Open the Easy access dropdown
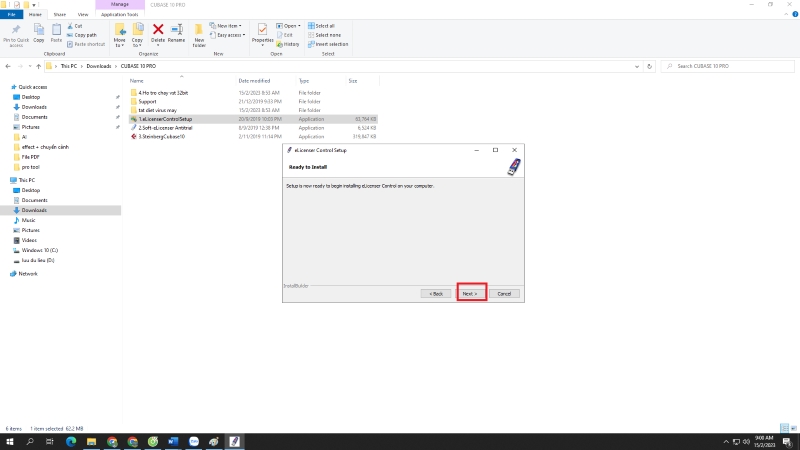This screenshot has width=800, height=450. pyautogui.click(x=228, y=35)
